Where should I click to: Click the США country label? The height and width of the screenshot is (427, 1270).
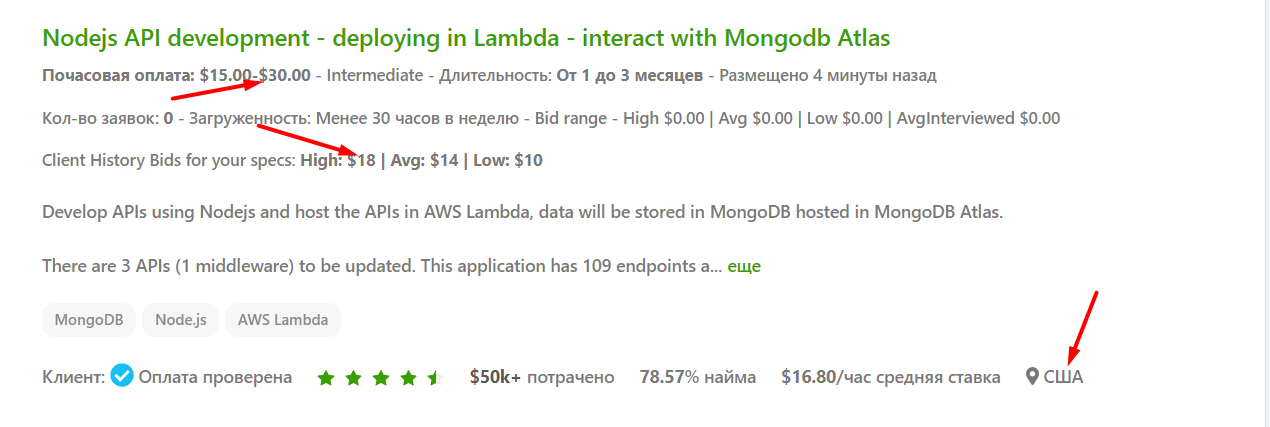pos(1063,377)
